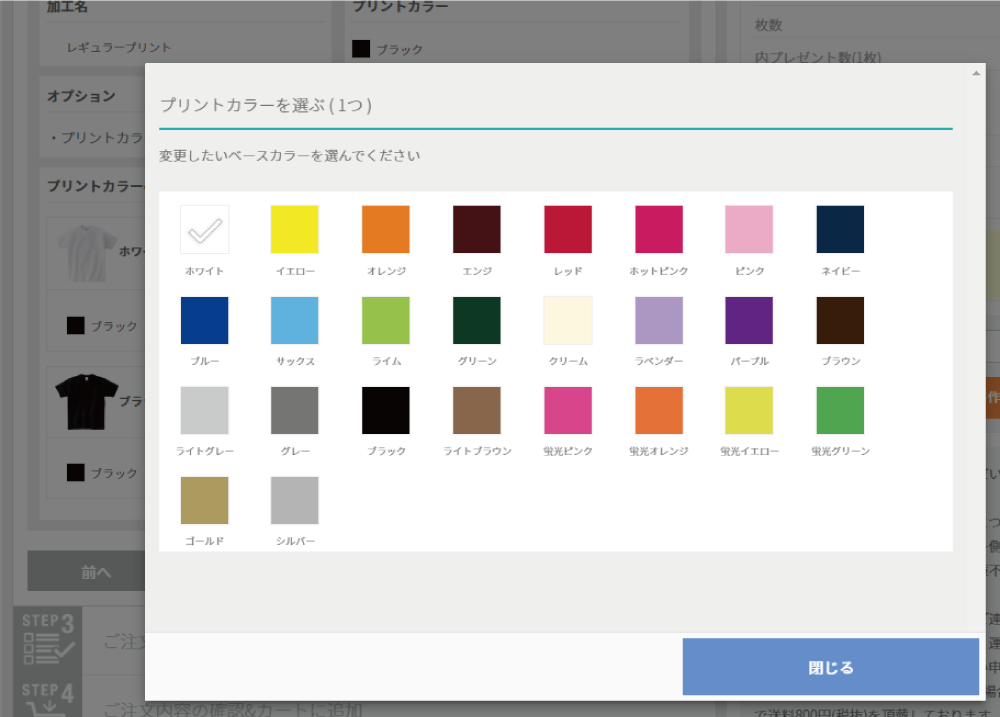Select the ライム color swatch

(385, 320)
